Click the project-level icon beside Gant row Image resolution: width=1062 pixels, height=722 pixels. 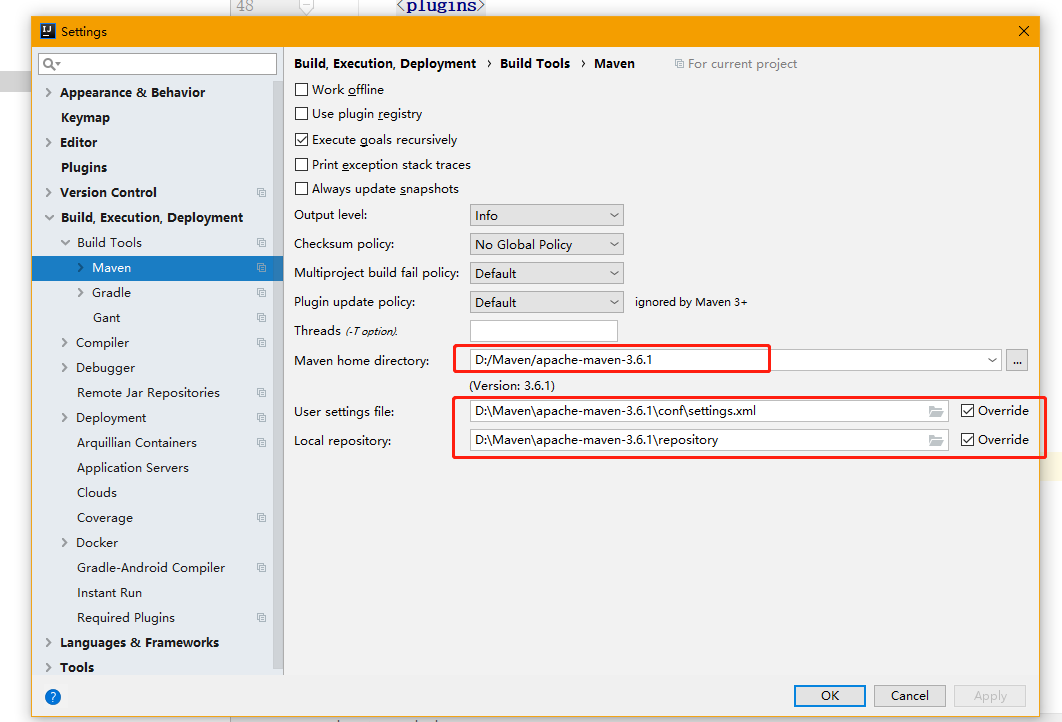point(261,318)
